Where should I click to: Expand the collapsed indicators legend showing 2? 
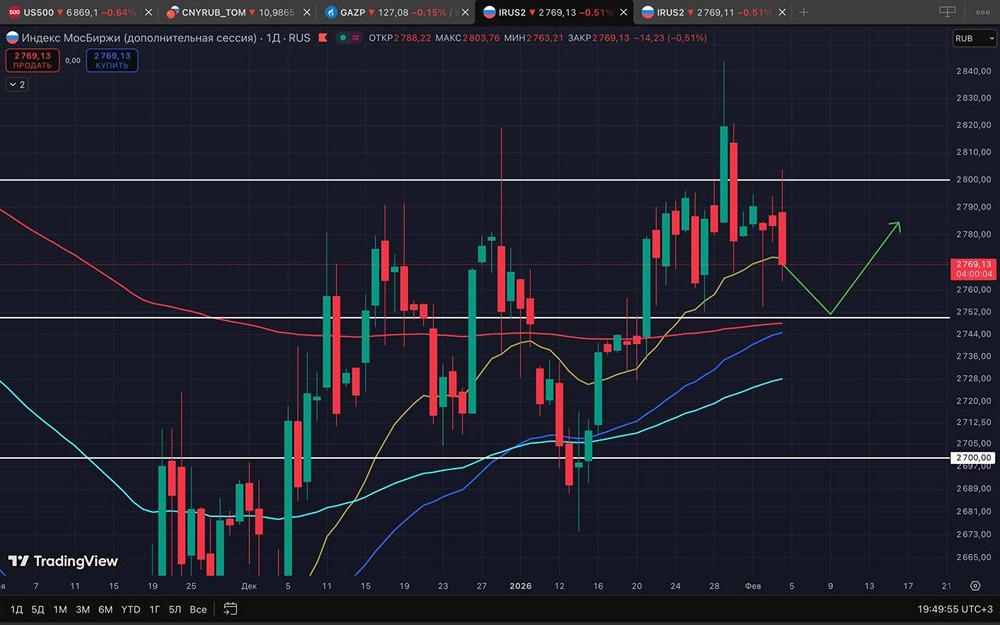[x=17, y=84]
